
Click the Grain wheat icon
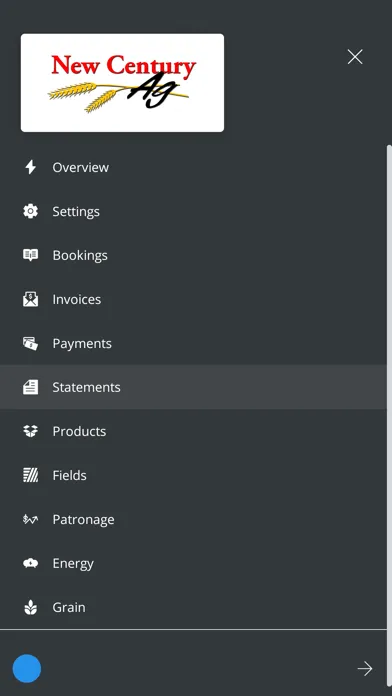coord(30,607)
